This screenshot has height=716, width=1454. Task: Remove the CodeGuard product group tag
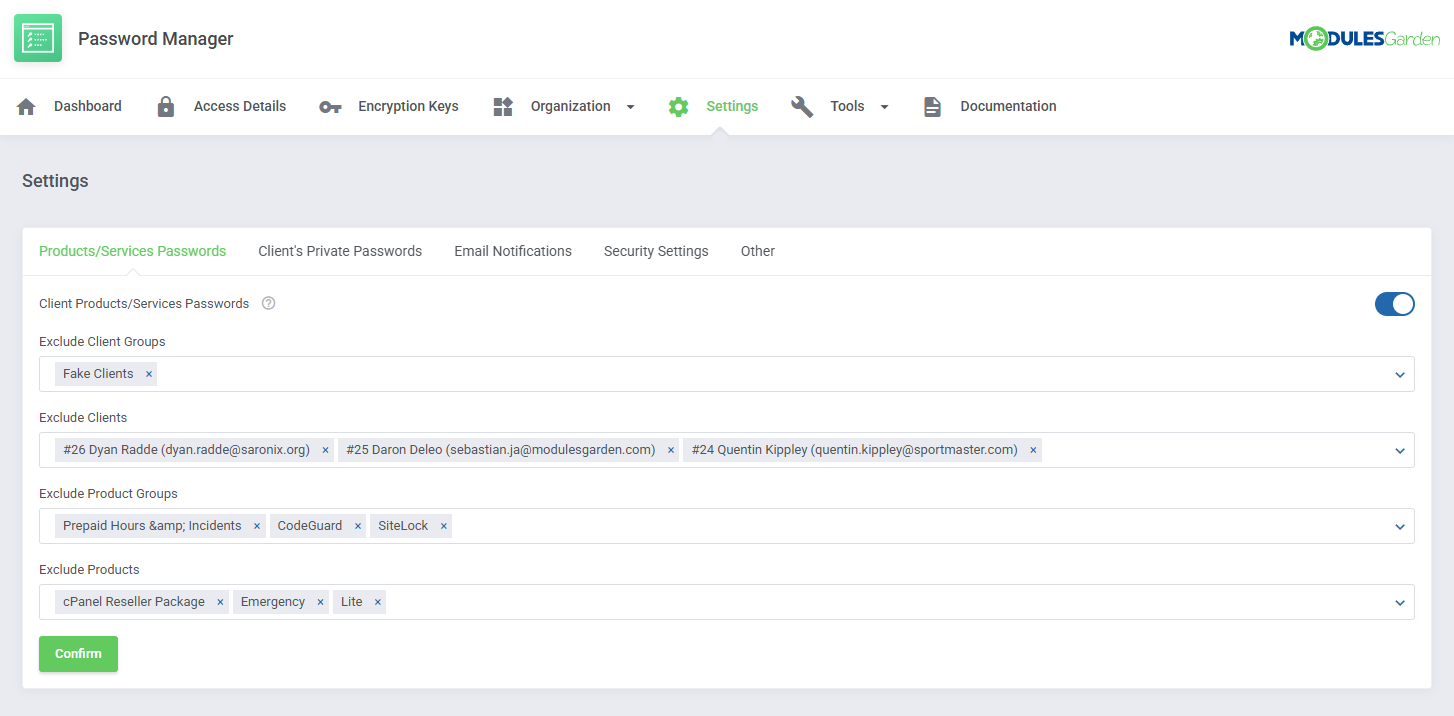(x=357, y=526)
